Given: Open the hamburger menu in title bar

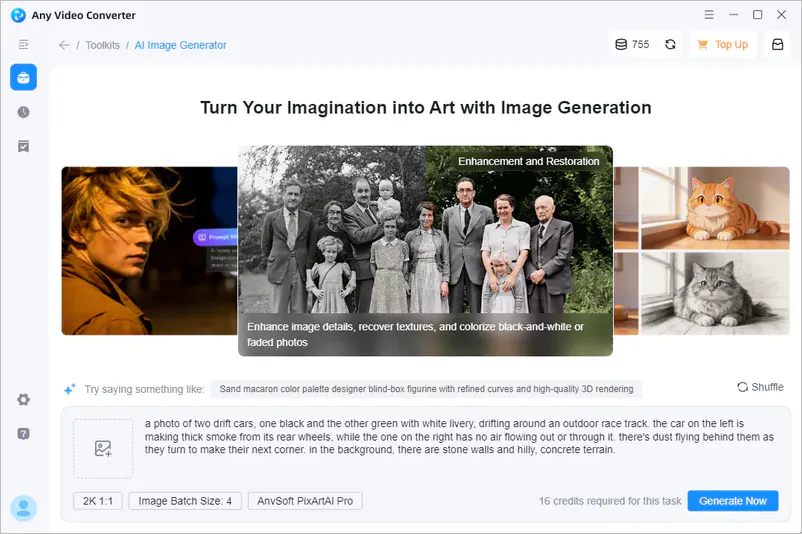Looking at the screenshot, I should 709,15.
